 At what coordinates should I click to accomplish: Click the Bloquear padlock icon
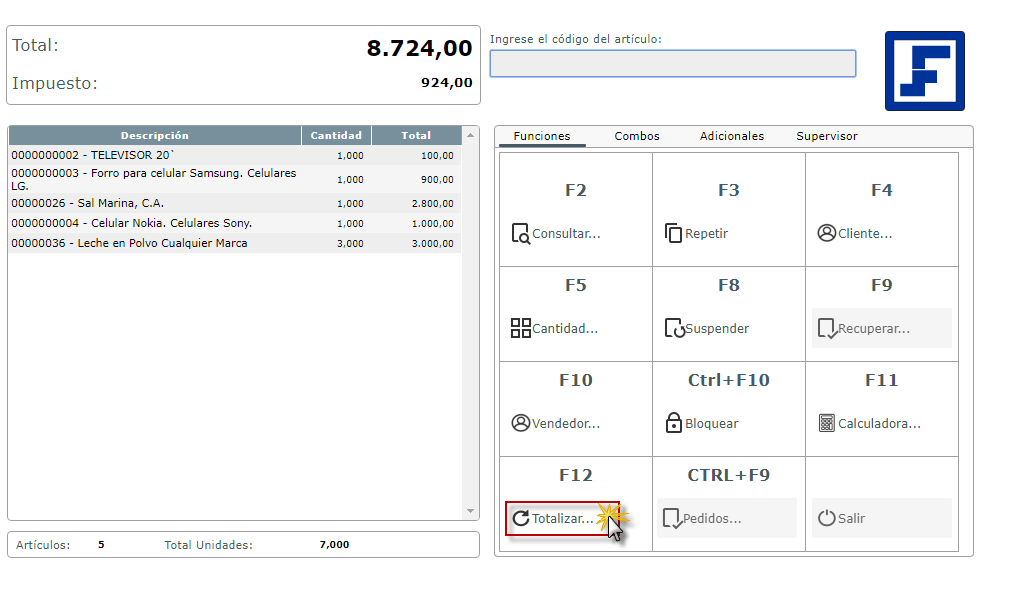(673, 423)
